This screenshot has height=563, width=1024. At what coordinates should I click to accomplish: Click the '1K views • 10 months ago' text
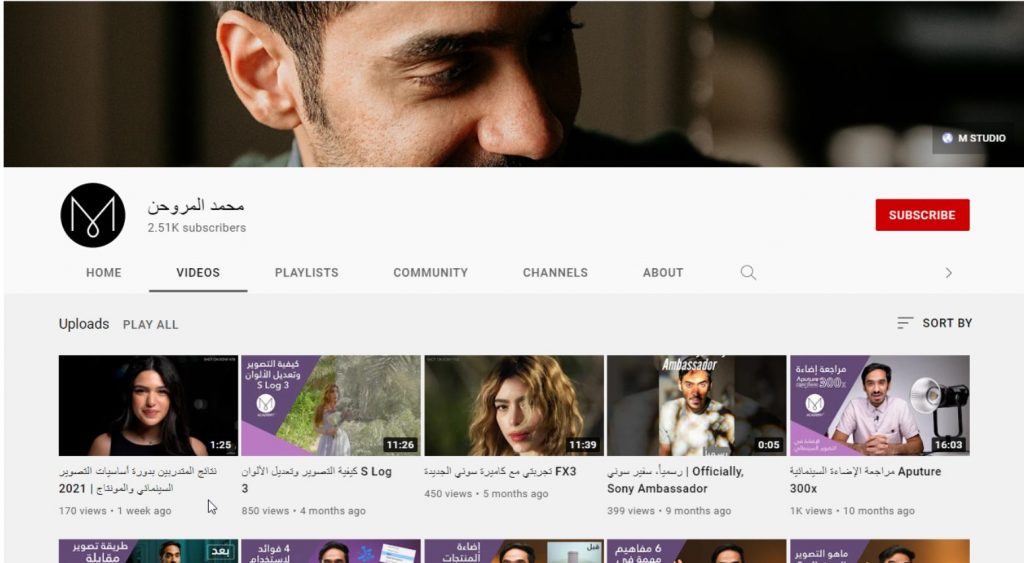tap(852, 511)
